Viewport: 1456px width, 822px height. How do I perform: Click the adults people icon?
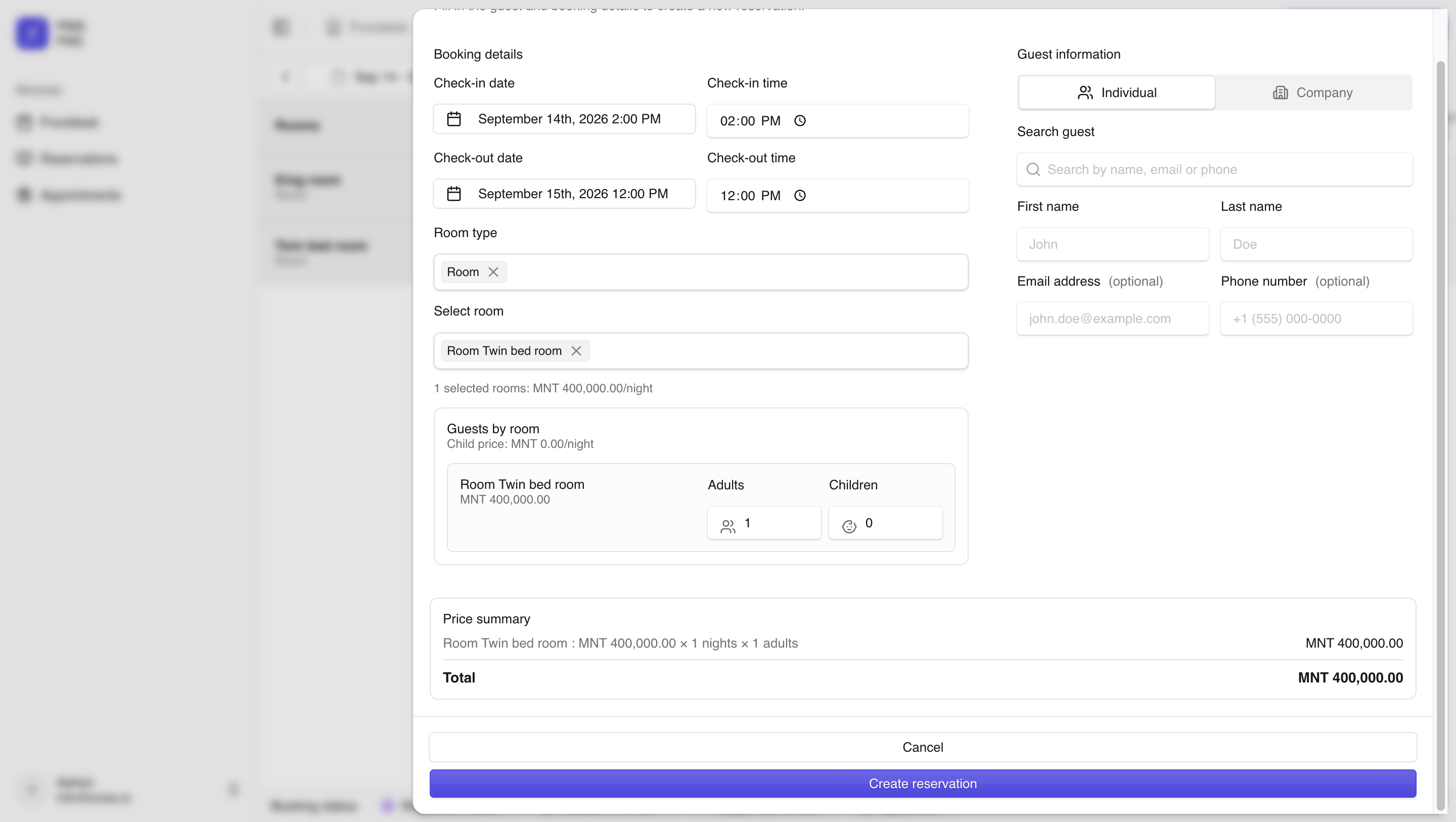[728, 526]
